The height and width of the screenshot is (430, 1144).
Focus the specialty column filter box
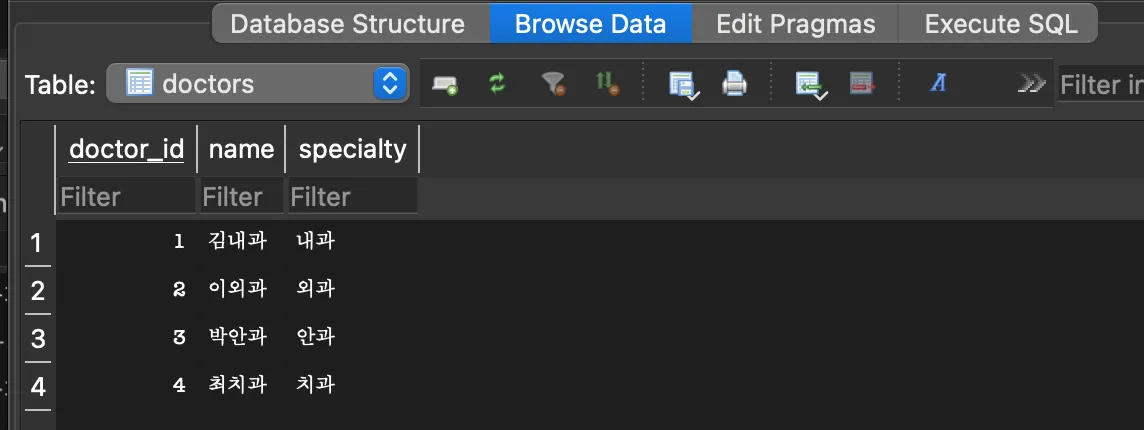point(352,197)
